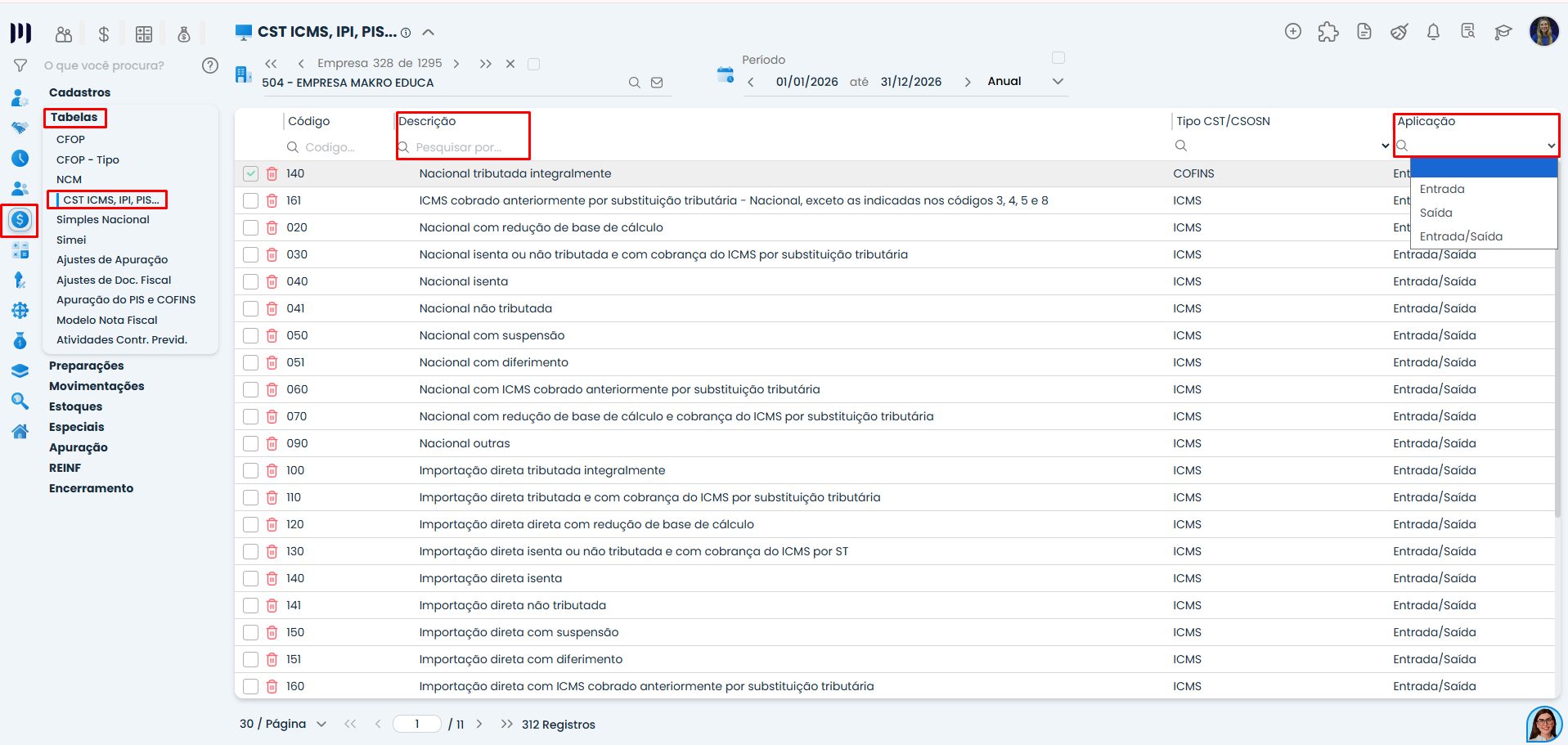
Task: Click the plus circle add icon
Action: pos(1293,32)
